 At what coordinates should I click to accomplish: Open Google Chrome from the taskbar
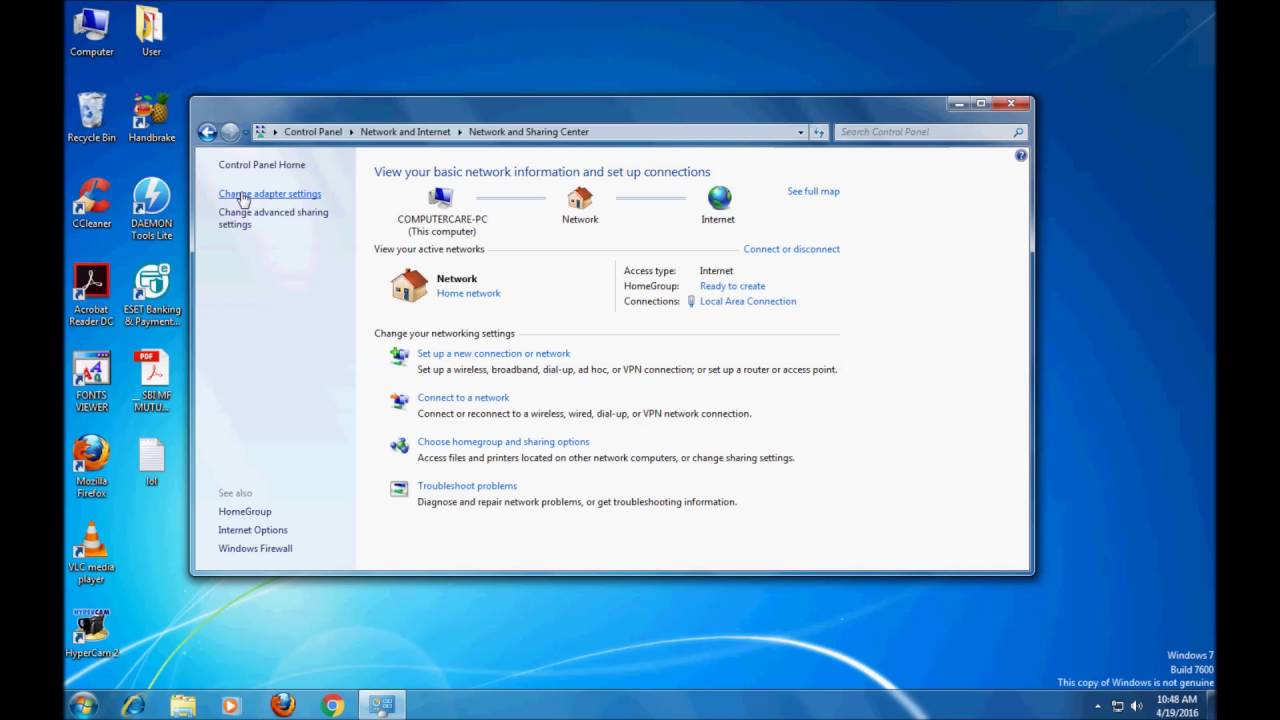[x=333, y=705]
